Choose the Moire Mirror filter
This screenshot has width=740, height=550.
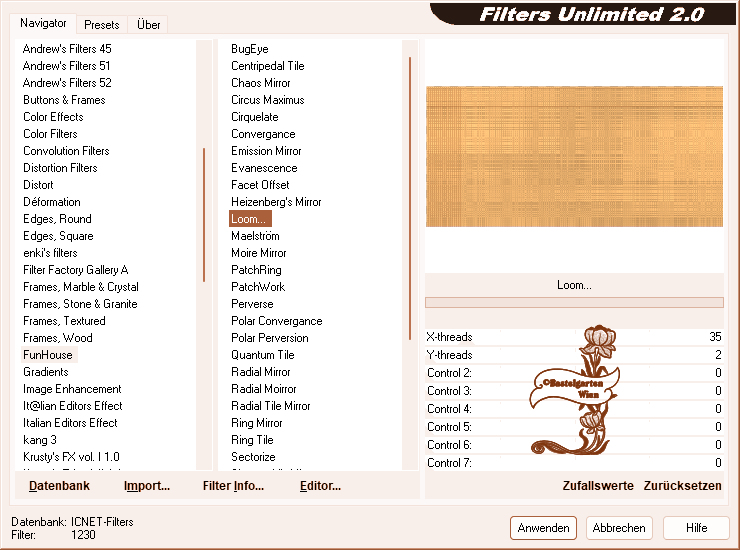(259, 253)
